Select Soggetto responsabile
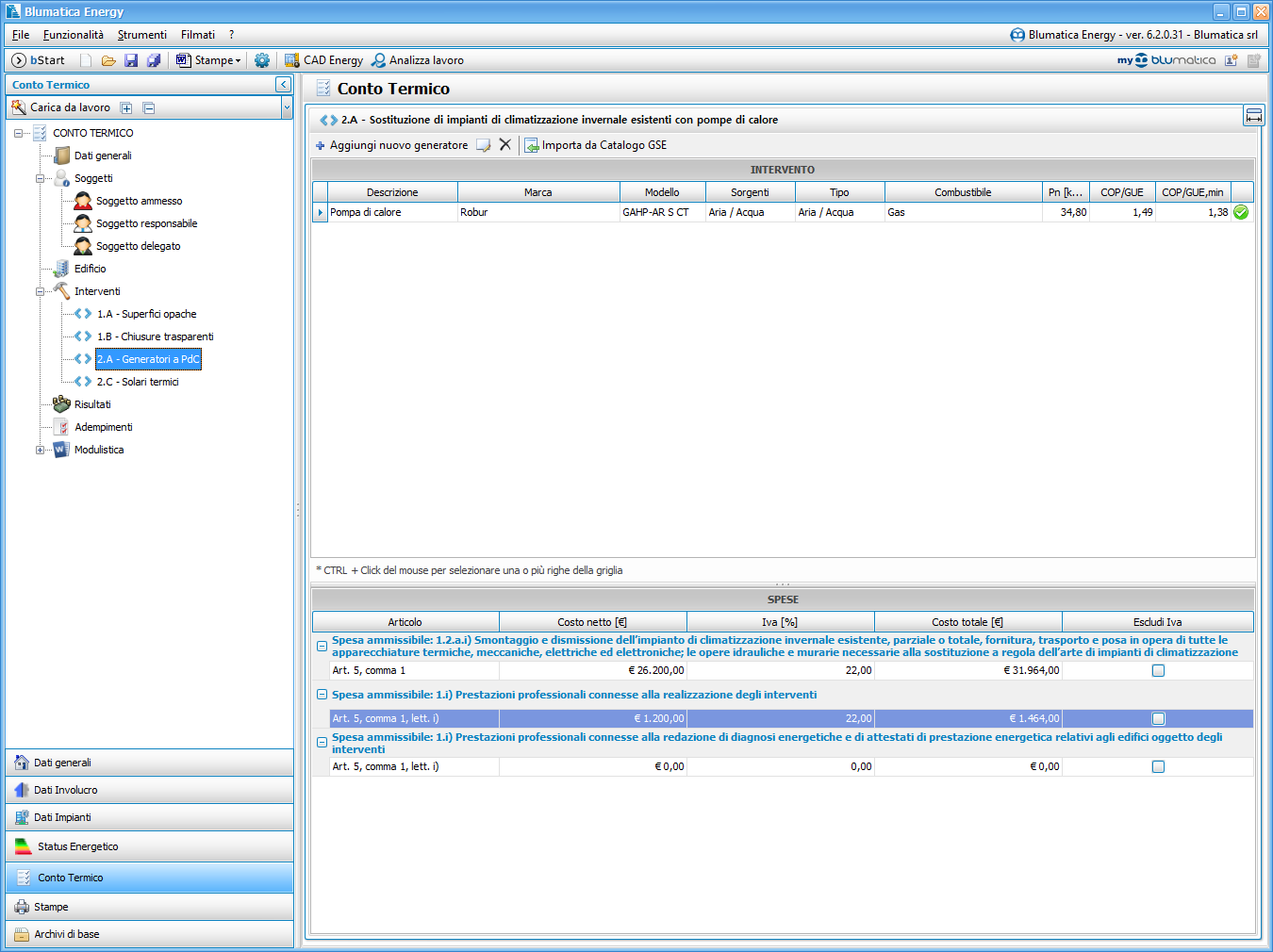This screenshot has height=952, width=1273. pos(146,223)
